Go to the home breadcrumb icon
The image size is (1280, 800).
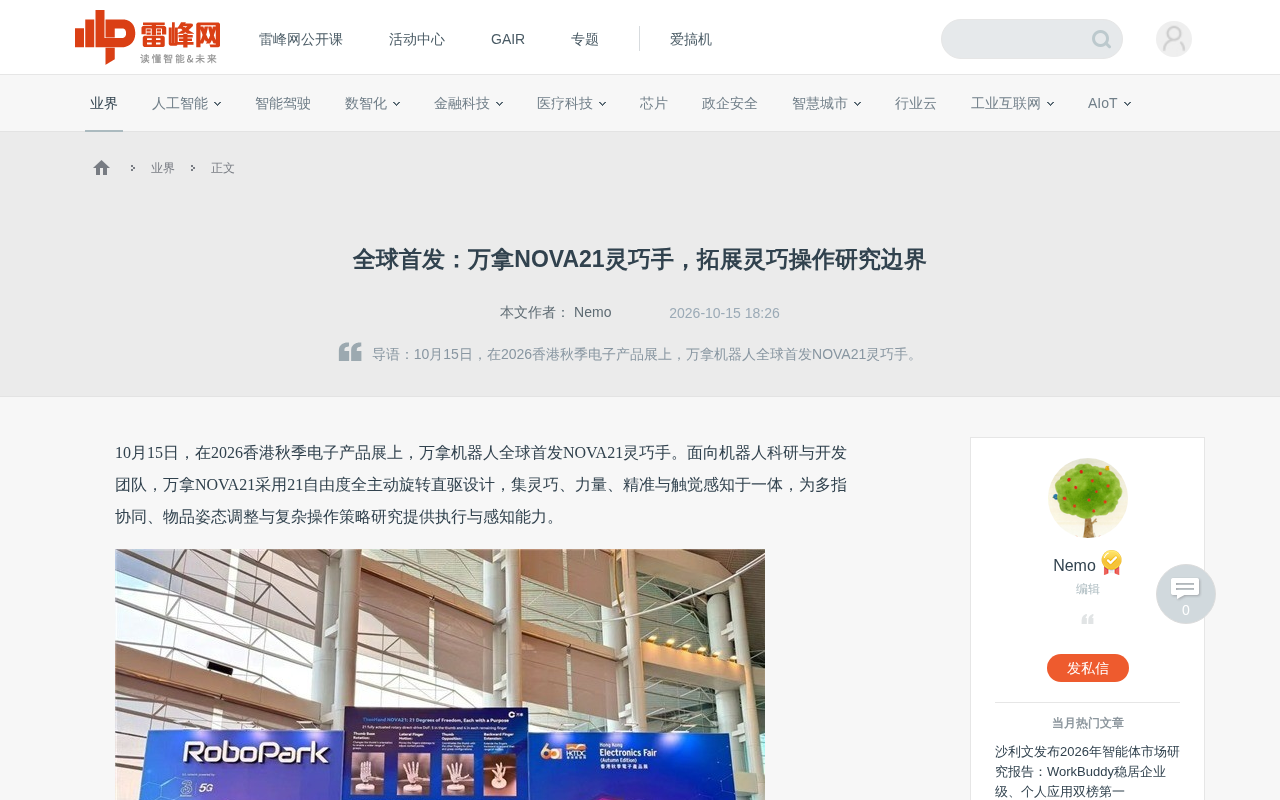[x=101, y=168]
